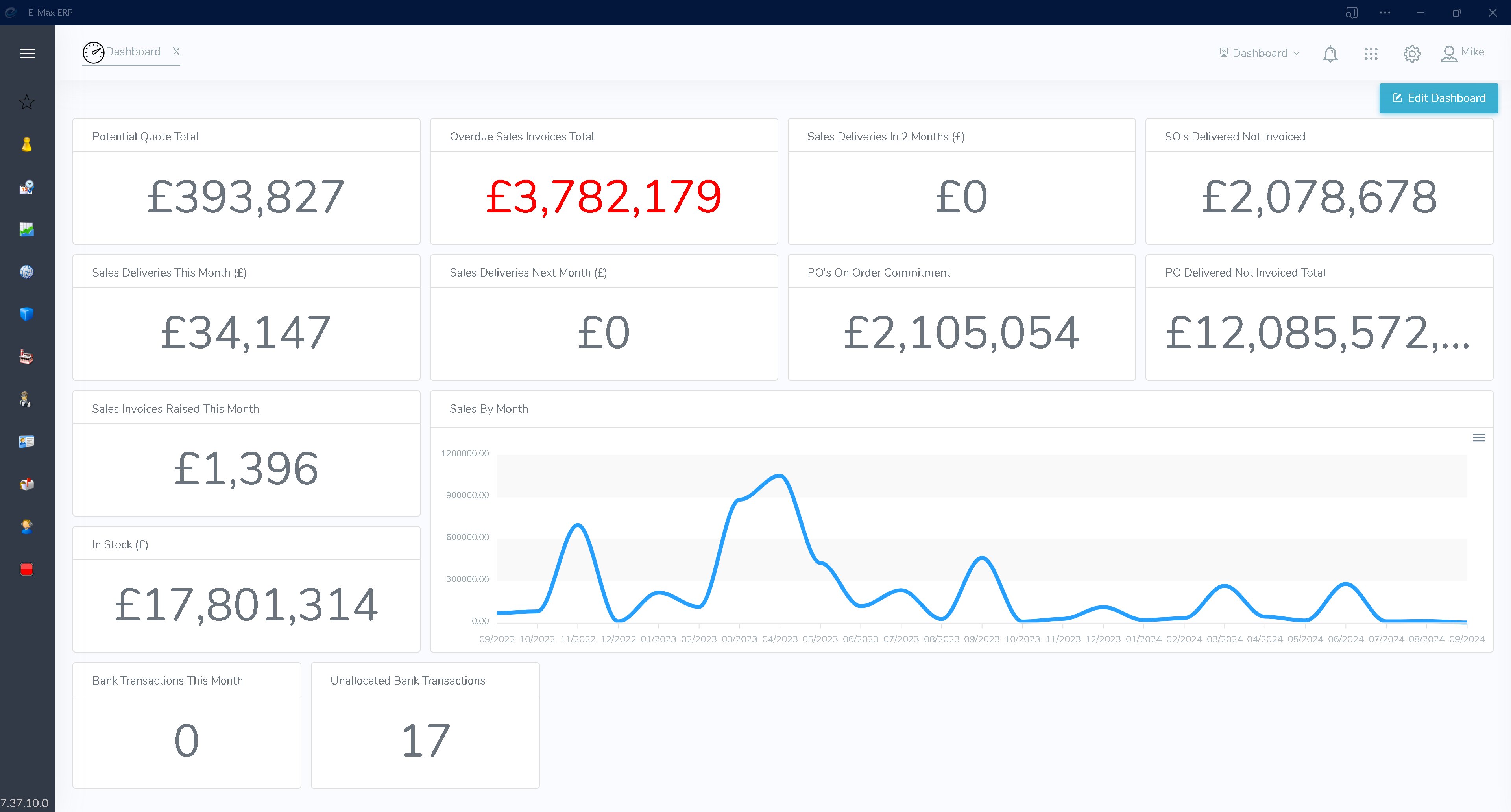
Task: Click the favorites star icon
Action: pyautogui.click(x=26, y=102)
